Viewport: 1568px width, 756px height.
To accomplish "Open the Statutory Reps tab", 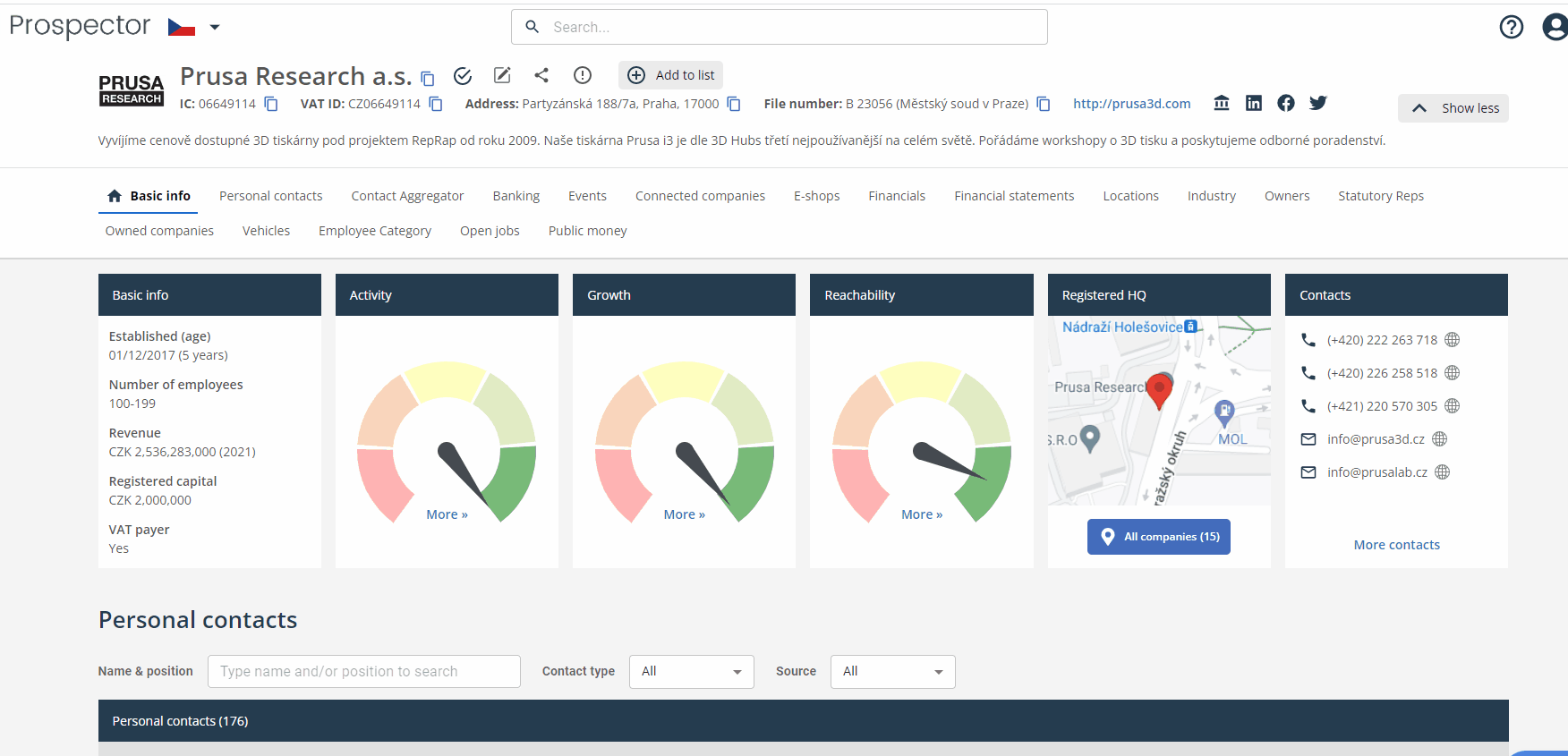I will [1381, 196].
